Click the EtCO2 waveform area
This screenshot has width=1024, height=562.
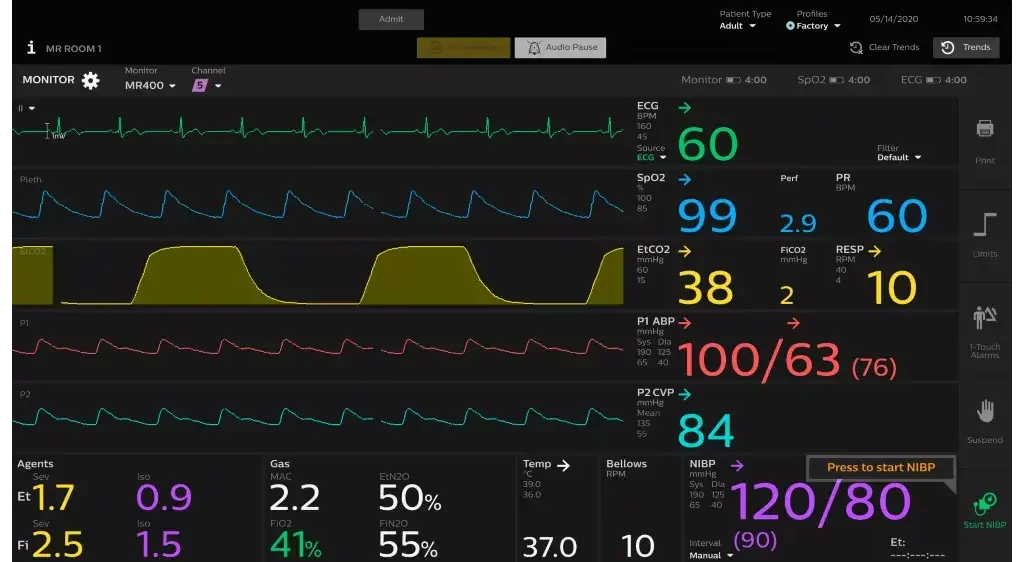coord(320,275)
